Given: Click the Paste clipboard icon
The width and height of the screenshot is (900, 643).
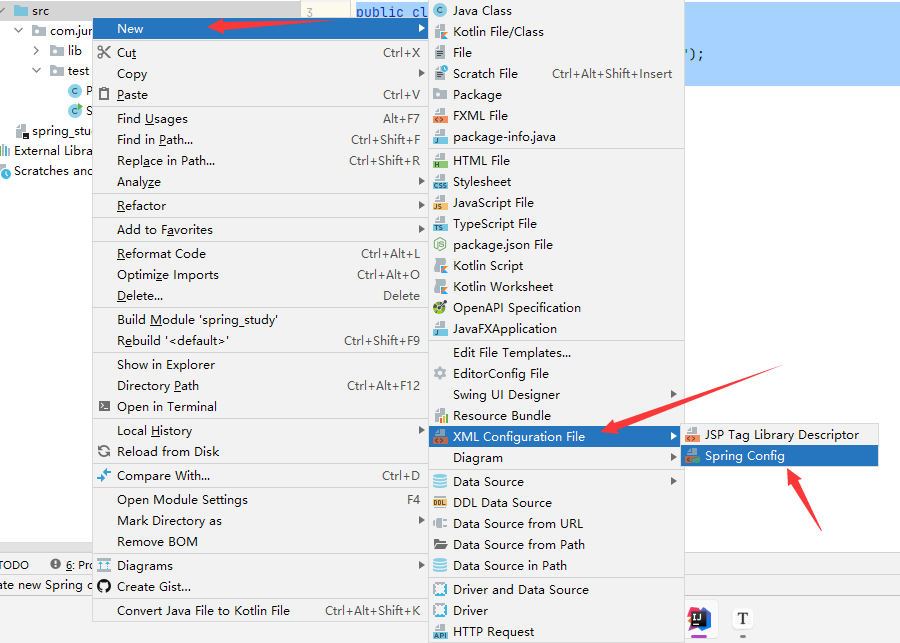Looking at the screenshot, I should 104,94.
